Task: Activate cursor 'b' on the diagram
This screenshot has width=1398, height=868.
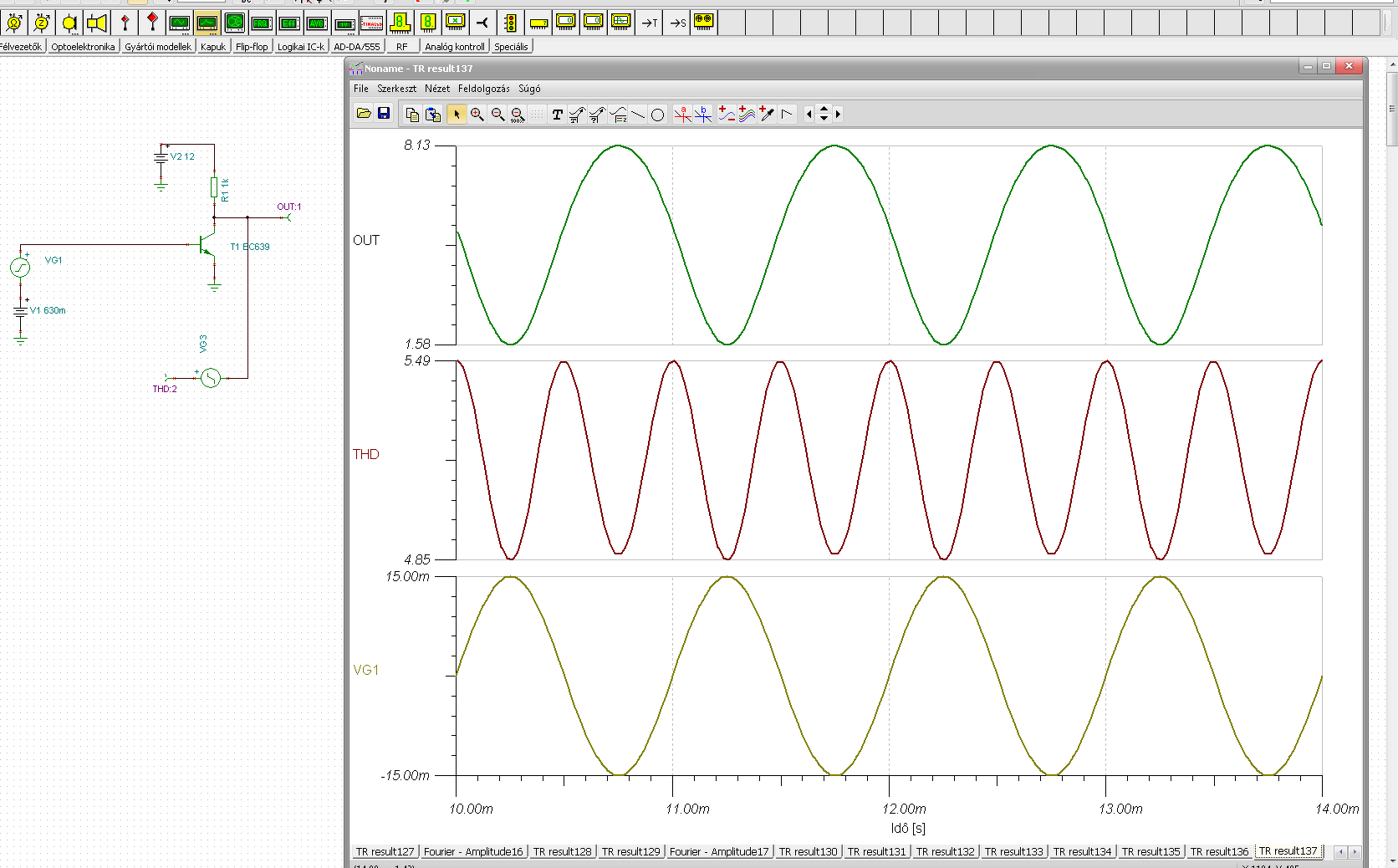Action: 703,115
